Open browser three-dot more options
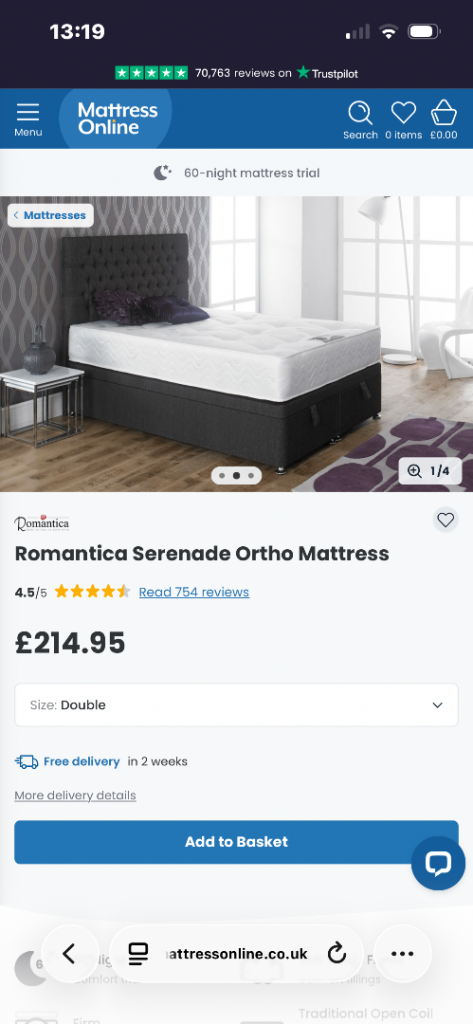This screenshot has height=1024, width=473. coord(402,953)
